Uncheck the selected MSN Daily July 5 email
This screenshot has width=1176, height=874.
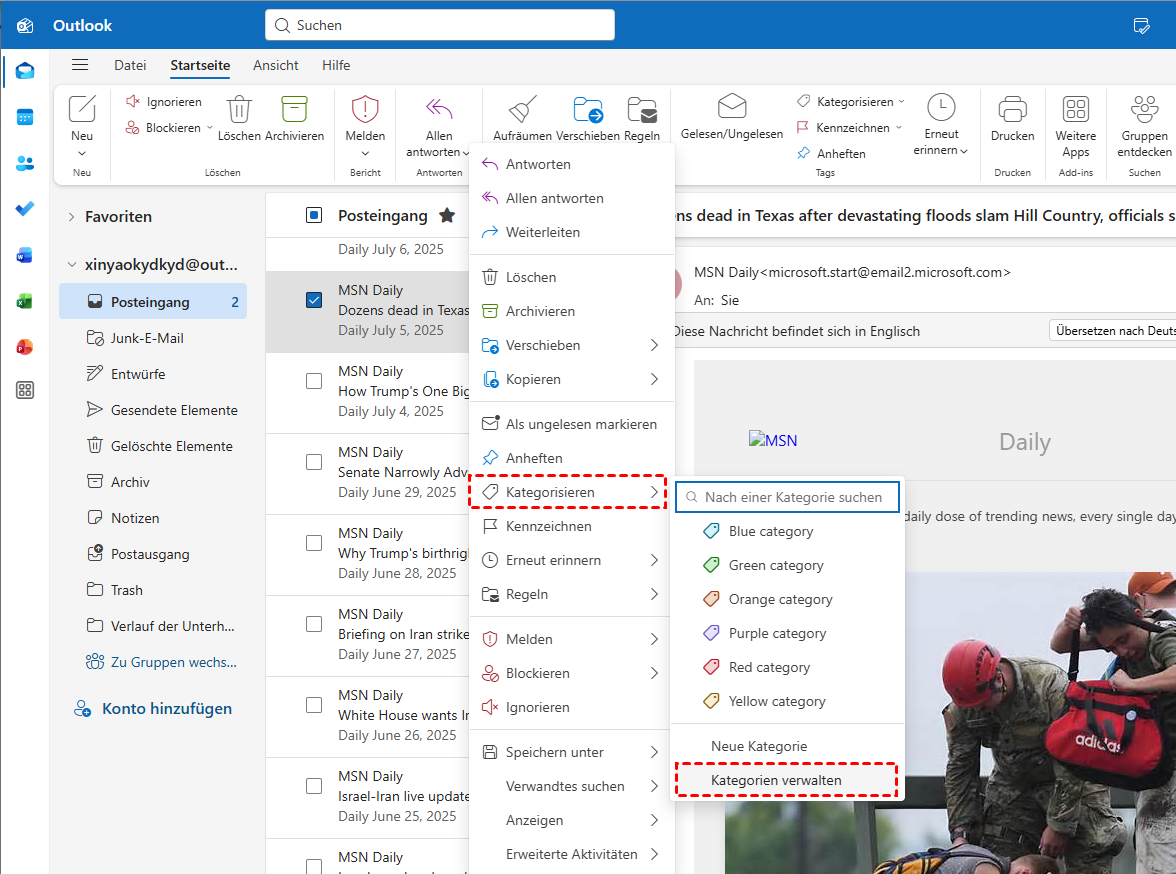[314, 299]
